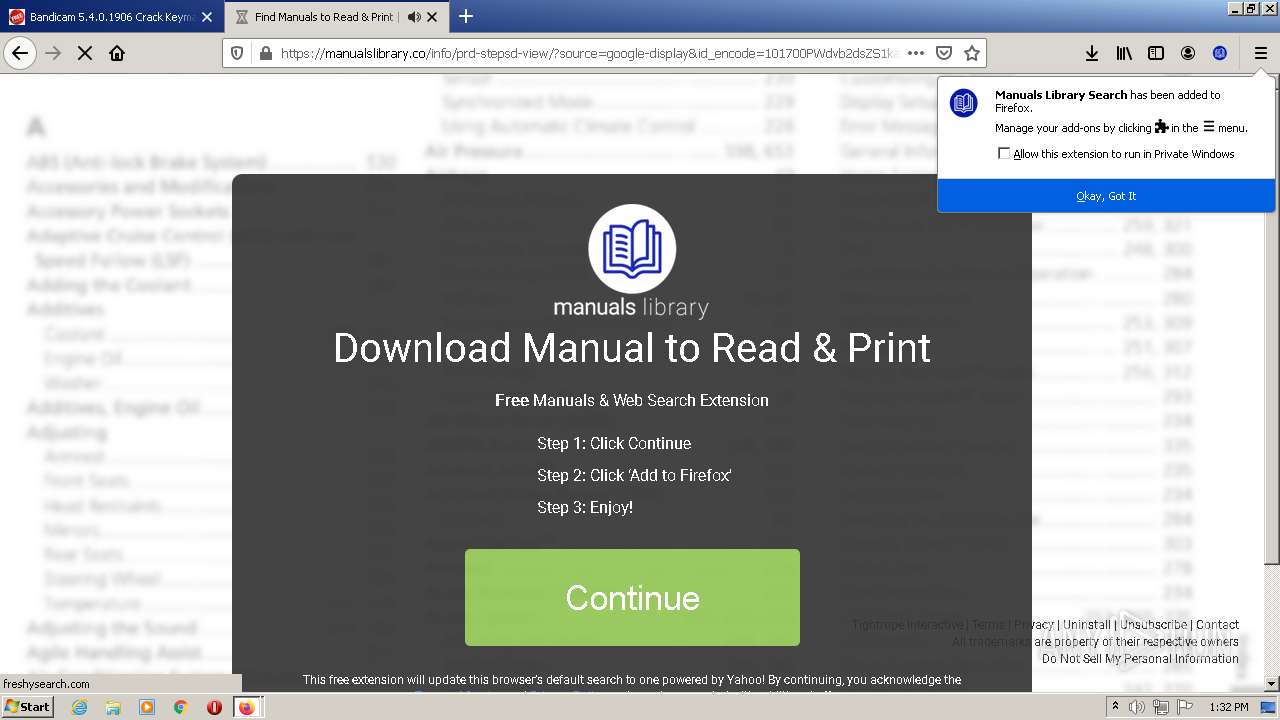Open system volume tray icon
1280x720 pixels.
click(x=1137, y=707)
